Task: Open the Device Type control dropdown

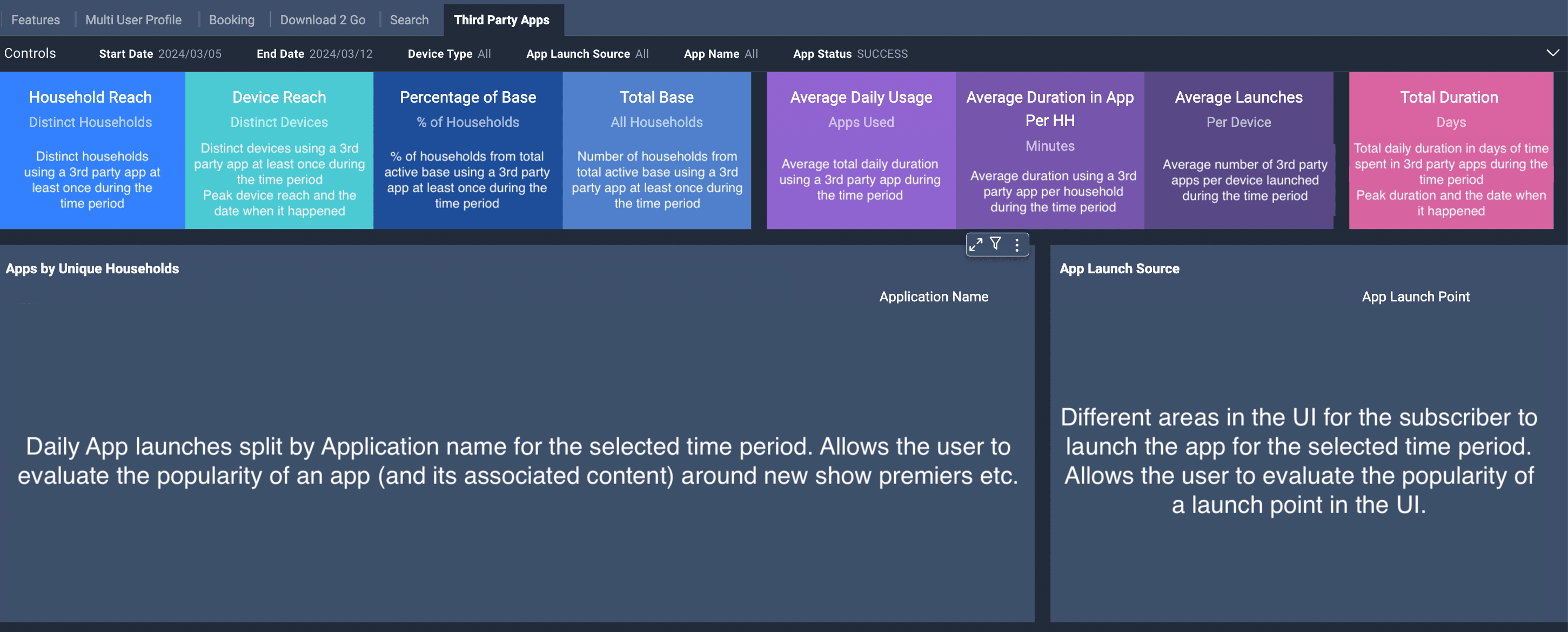Action: 448,53
